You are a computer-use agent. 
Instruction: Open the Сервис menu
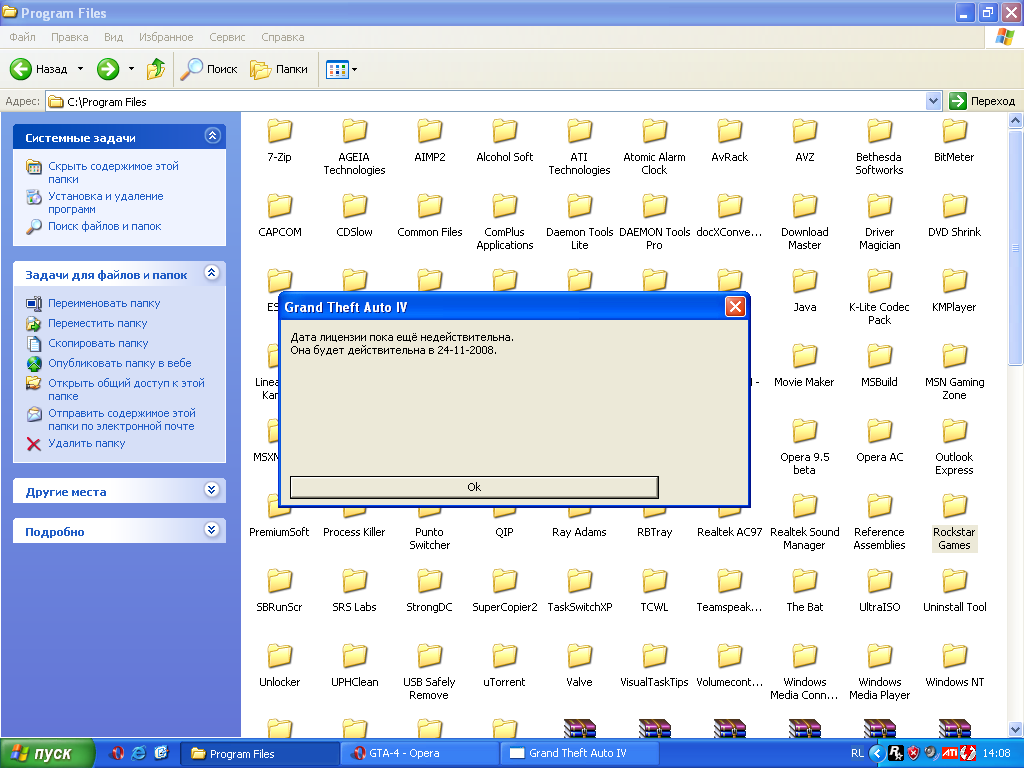point(227,37)
